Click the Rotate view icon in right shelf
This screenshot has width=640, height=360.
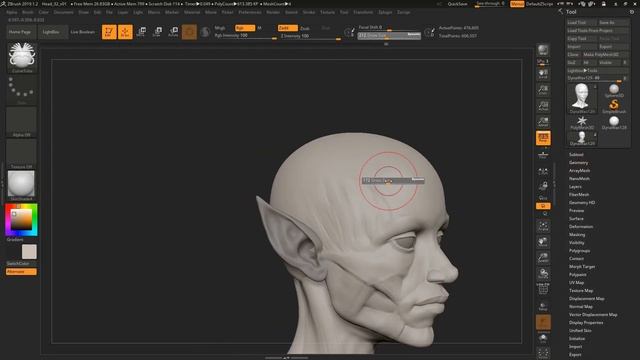543,274
